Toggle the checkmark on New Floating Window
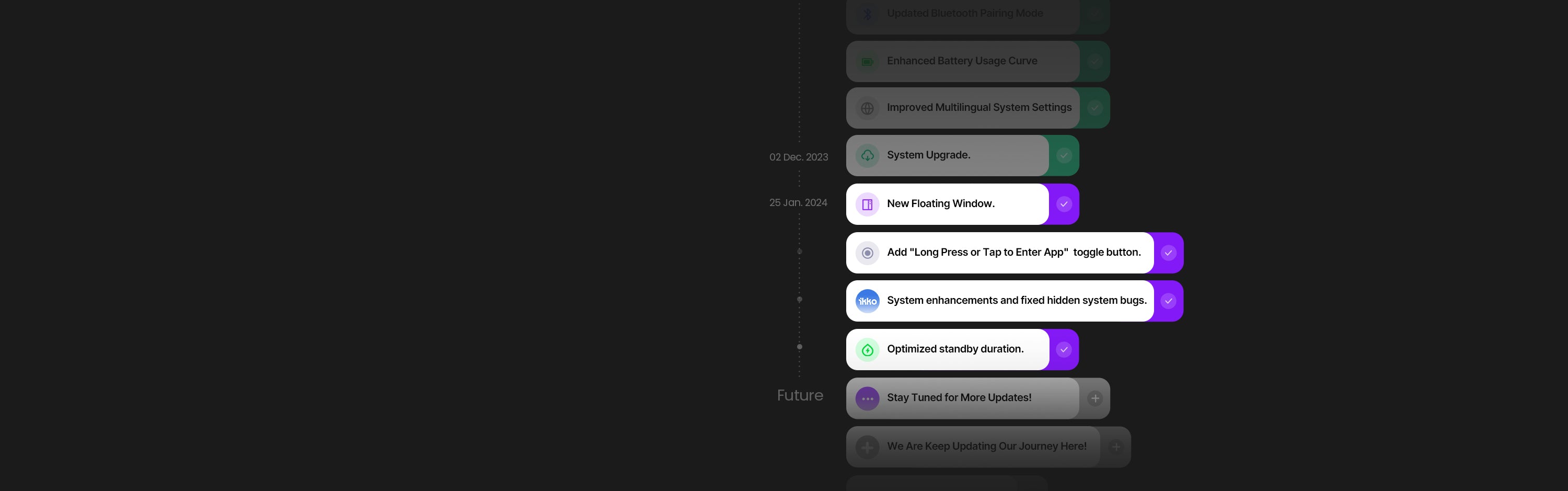 (x=1064, y=204)
